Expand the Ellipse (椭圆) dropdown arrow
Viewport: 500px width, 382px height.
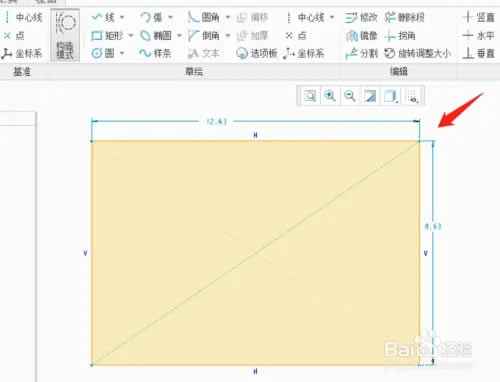tap(179, 35)
